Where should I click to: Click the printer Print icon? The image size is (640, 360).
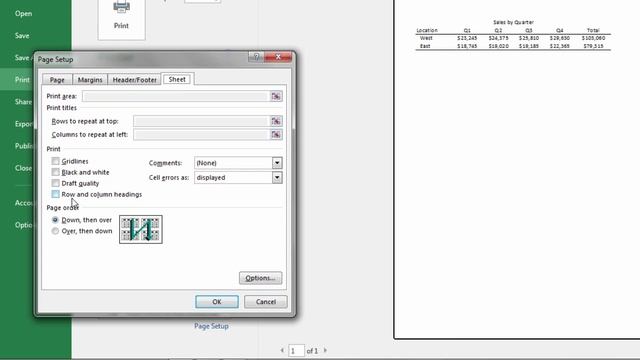pyautogui.click(x=121, y=8)
